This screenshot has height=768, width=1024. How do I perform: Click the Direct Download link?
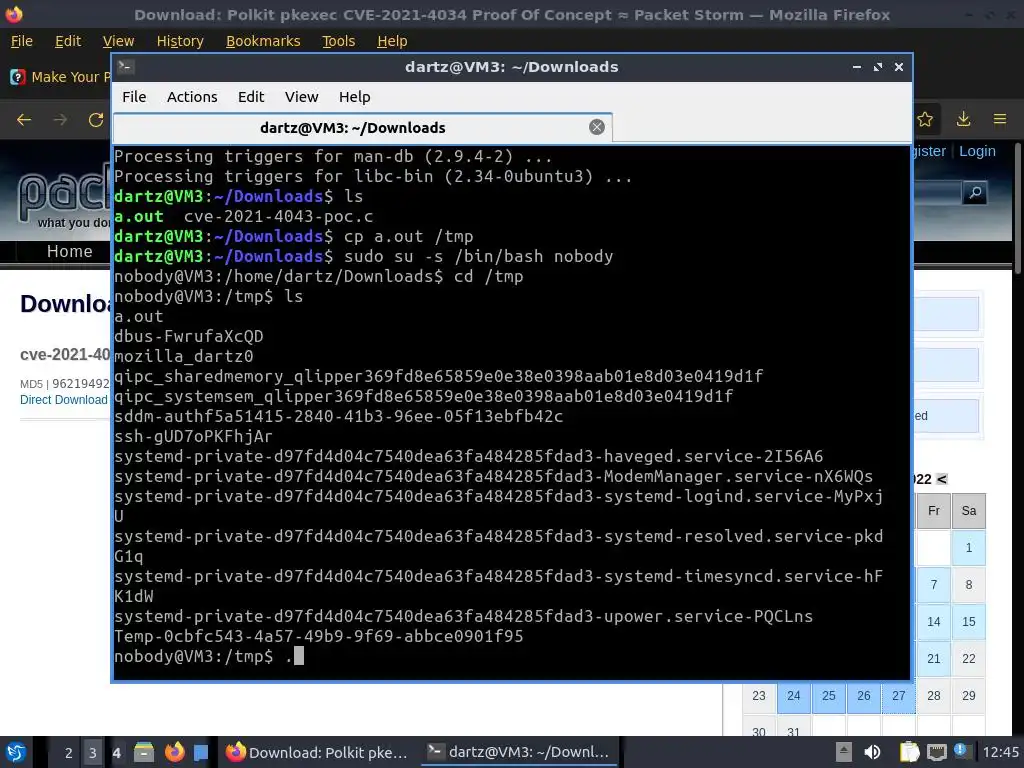63,400
